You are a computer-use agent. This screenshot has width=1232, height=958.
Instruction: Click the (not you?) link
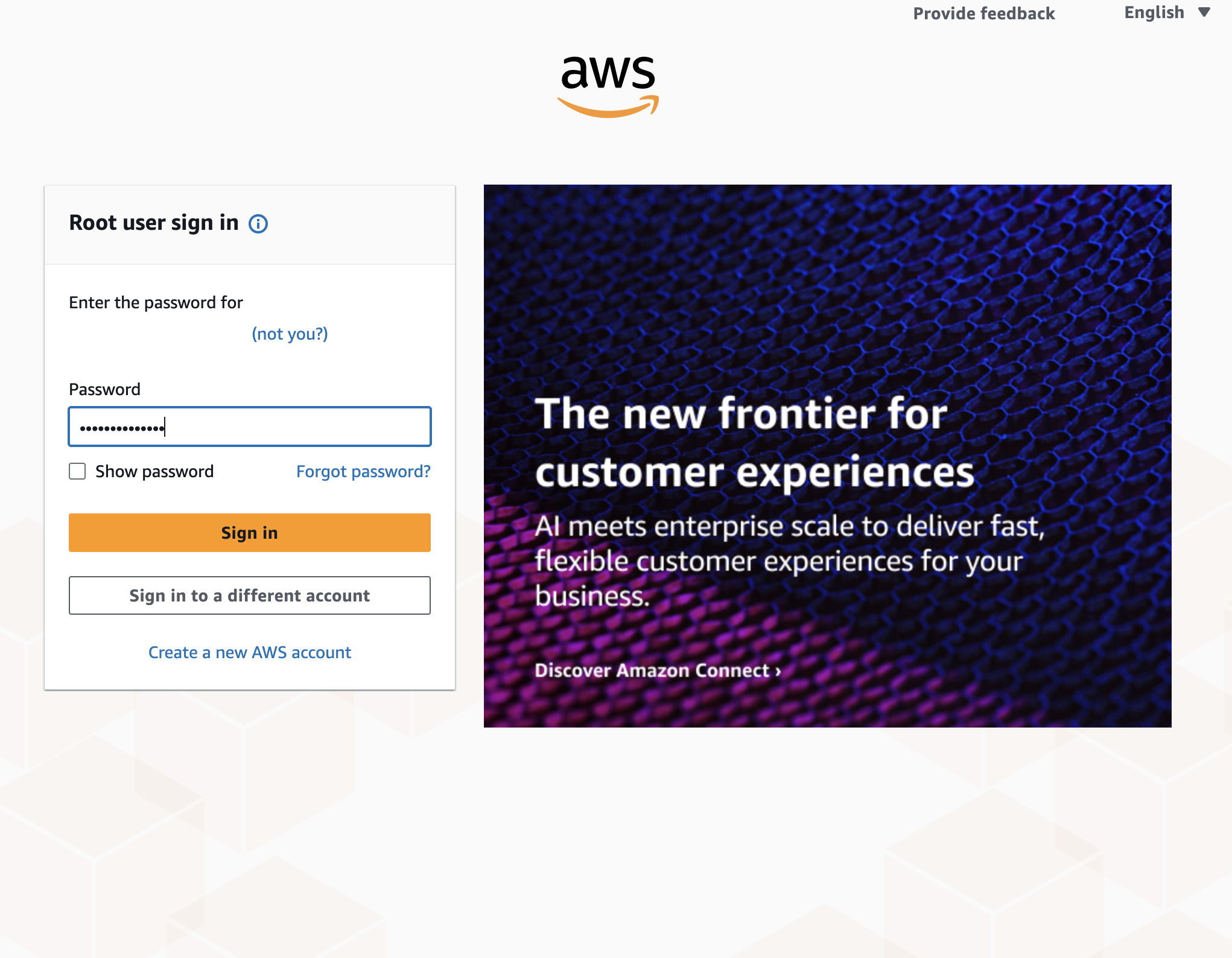tap(290, 334)
